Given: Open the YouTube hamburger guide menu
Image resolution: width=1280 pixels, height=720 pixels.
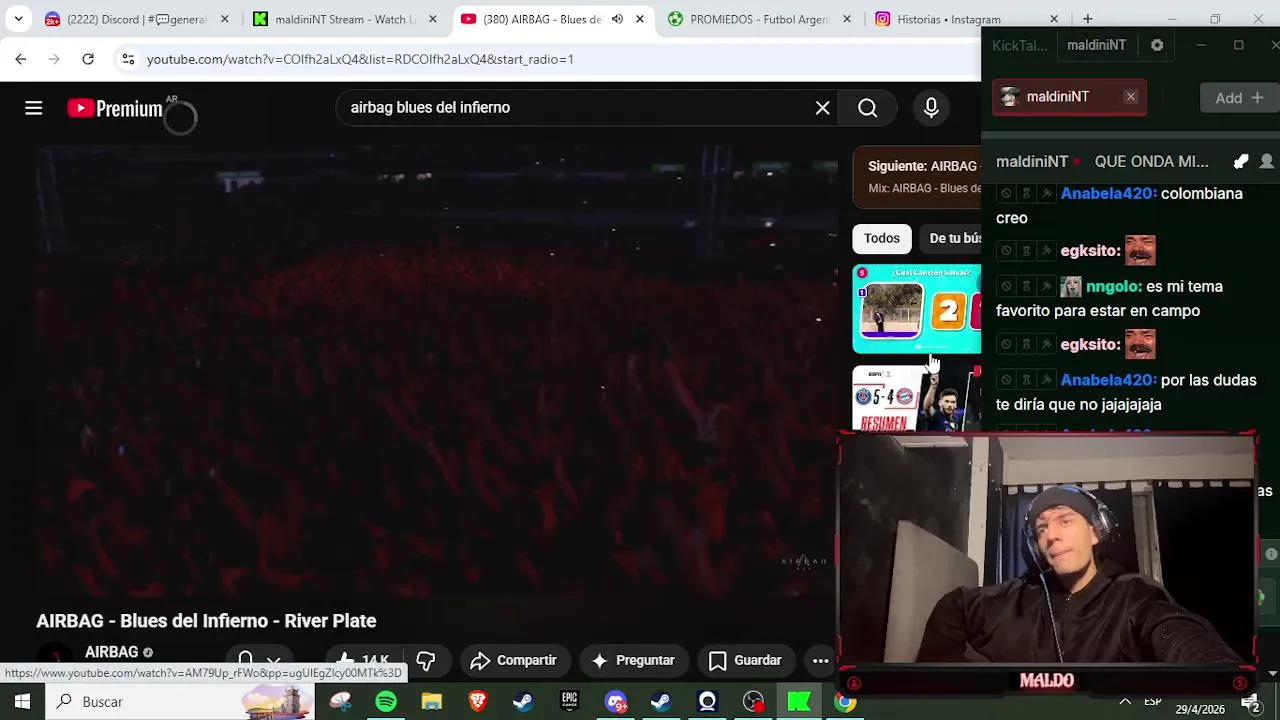Looking at the screenshot, I should pos(33,108).
